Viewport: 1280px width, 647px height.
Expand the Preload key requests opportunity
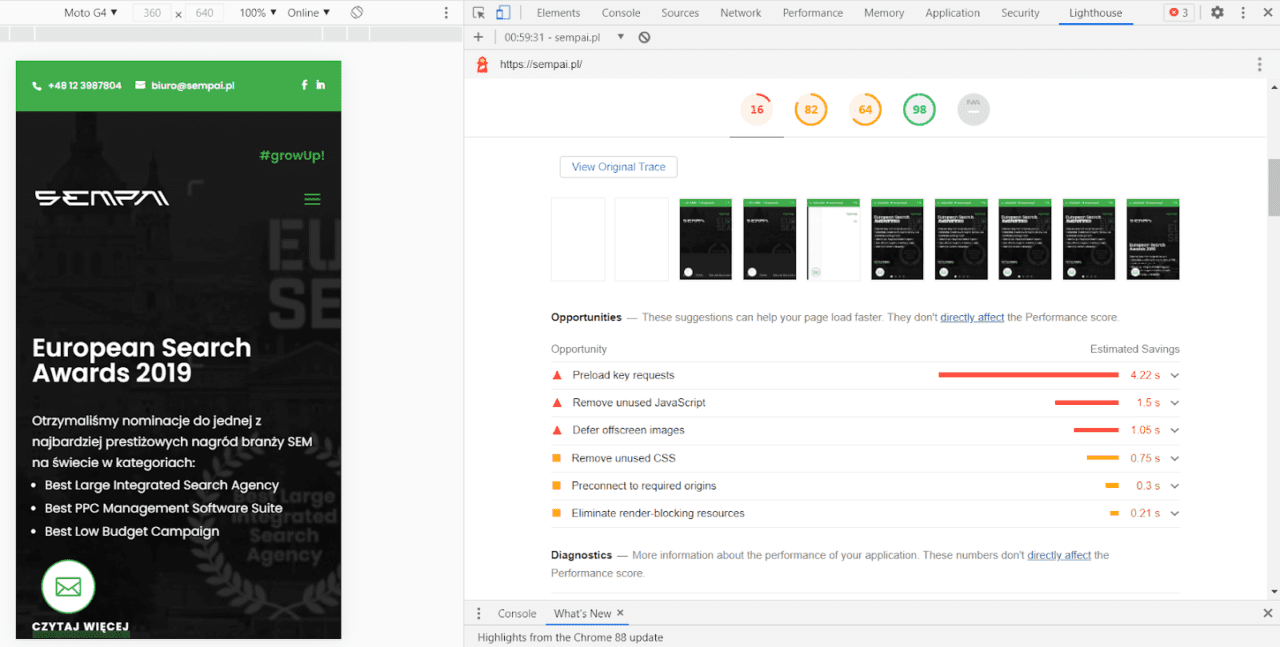pos(1175,375)
